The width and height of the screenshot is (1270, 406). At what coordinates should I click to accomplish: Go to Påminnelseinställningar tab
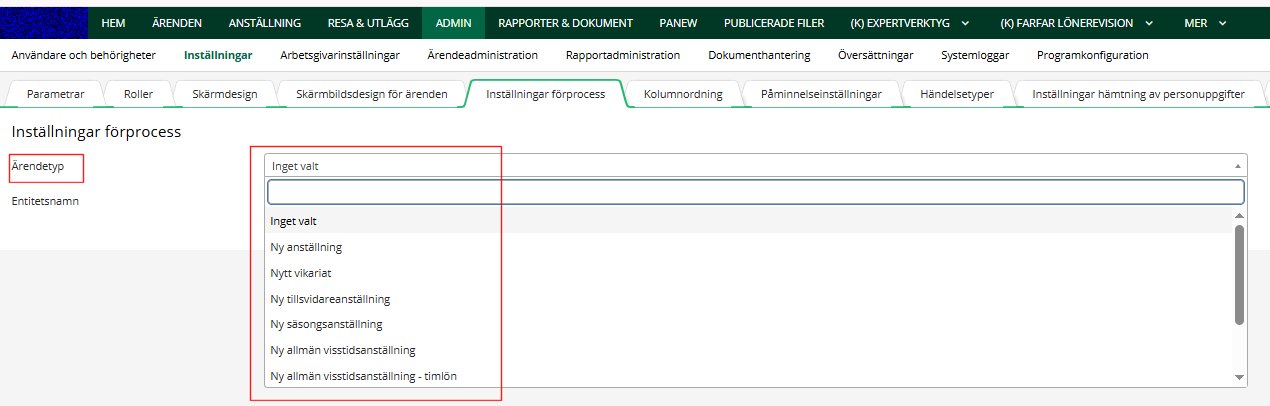(x=820, y=94)
